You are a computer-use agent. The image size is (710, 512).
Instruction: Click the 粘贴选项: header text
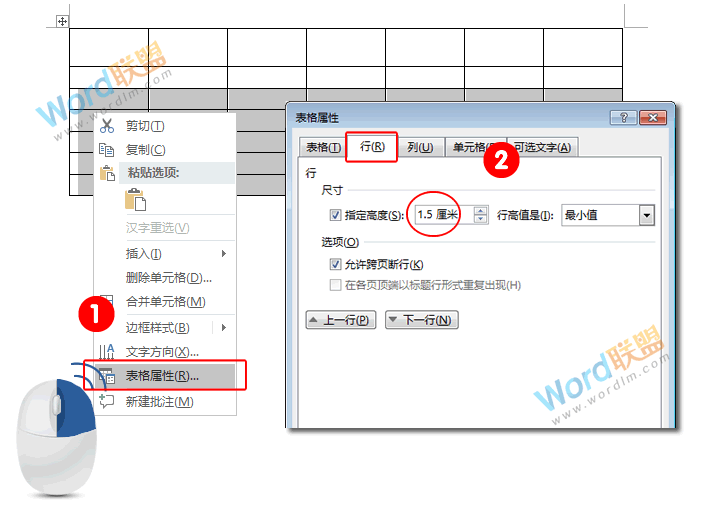click(x=154, y=172)
